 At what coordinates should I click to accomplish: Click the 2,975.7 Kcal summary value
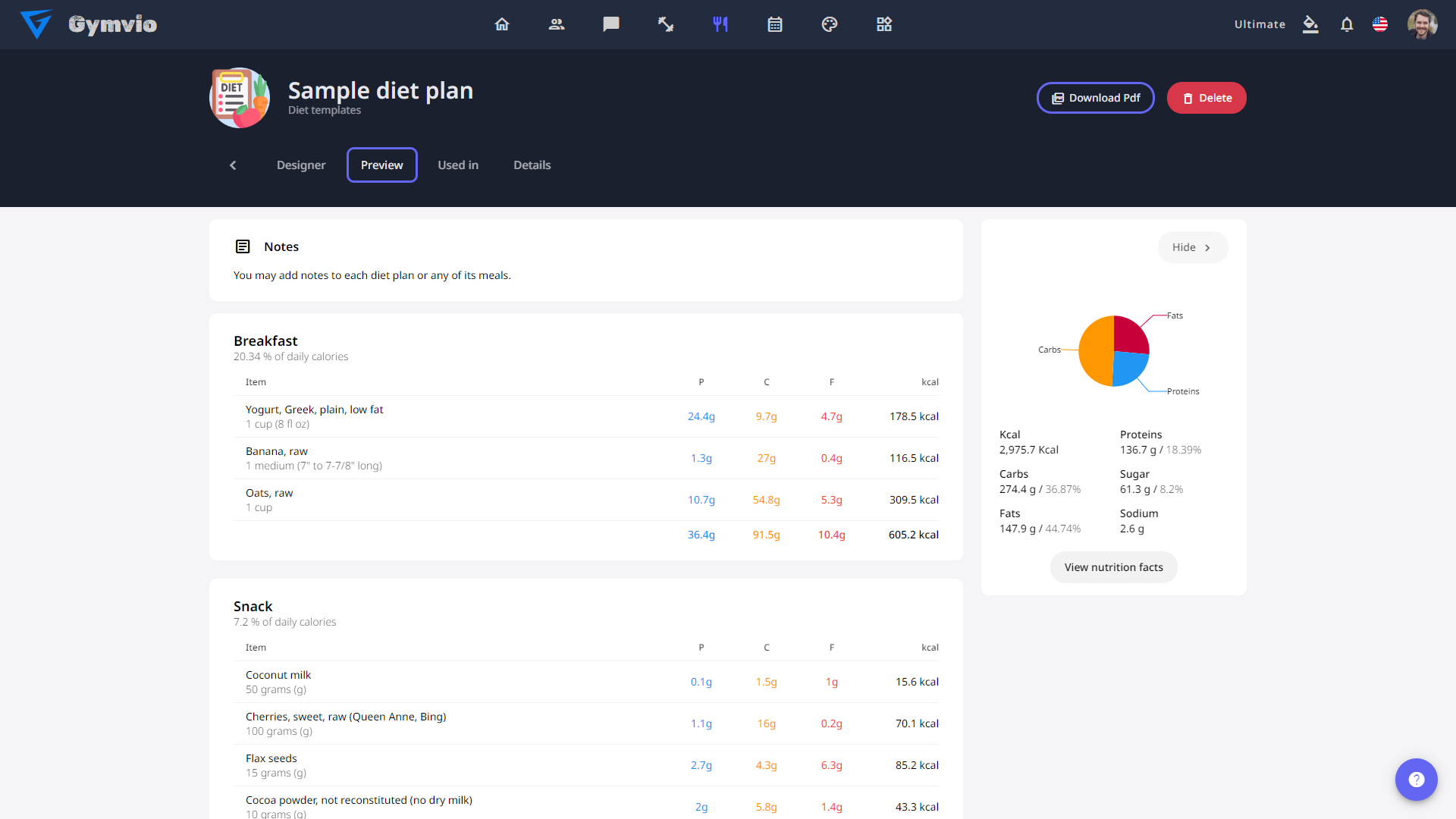point(1029,450)
